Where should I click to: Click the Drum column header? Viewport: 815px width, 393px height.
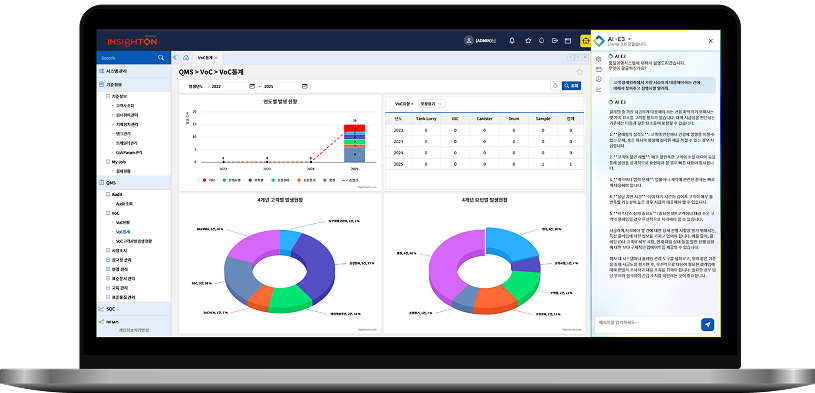[x=514, y=119]
